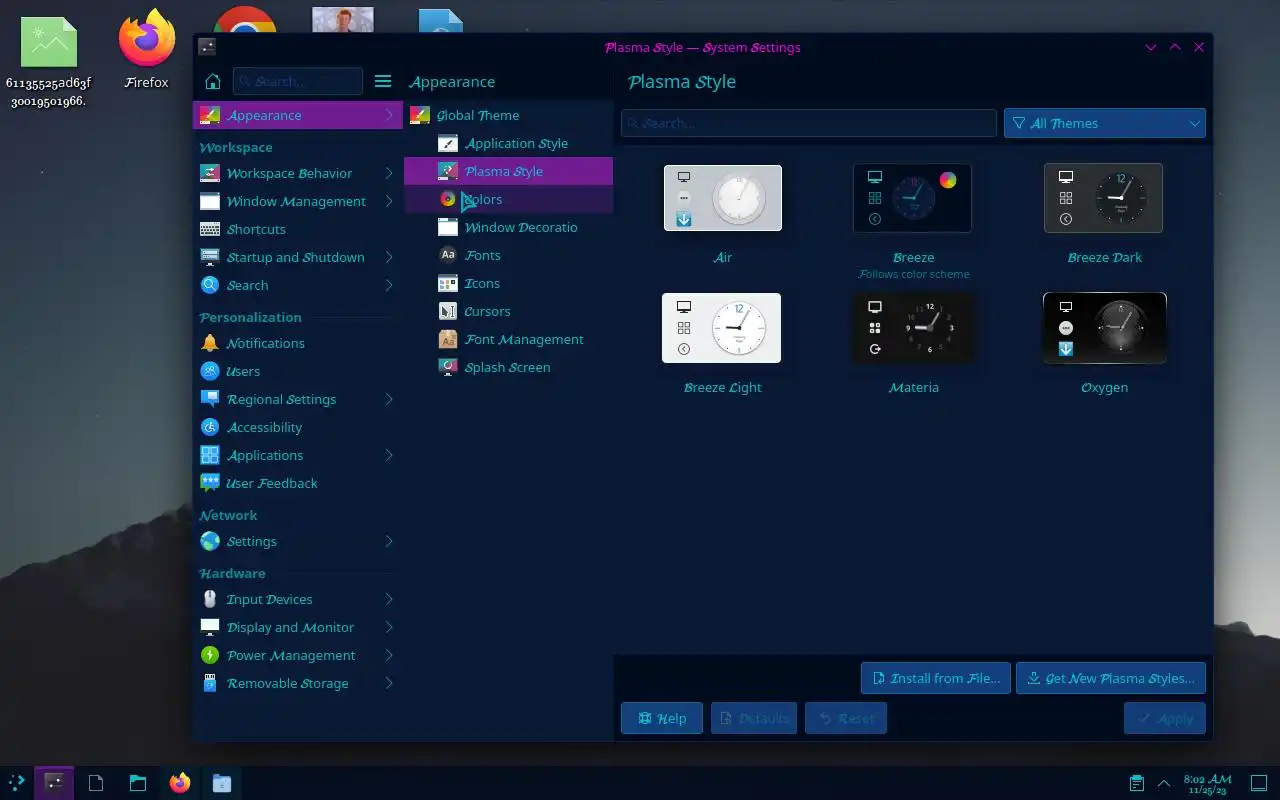Open the Icons settings page
The image size is (1280, 800).
pyautogui.click(x=508, y=283)
